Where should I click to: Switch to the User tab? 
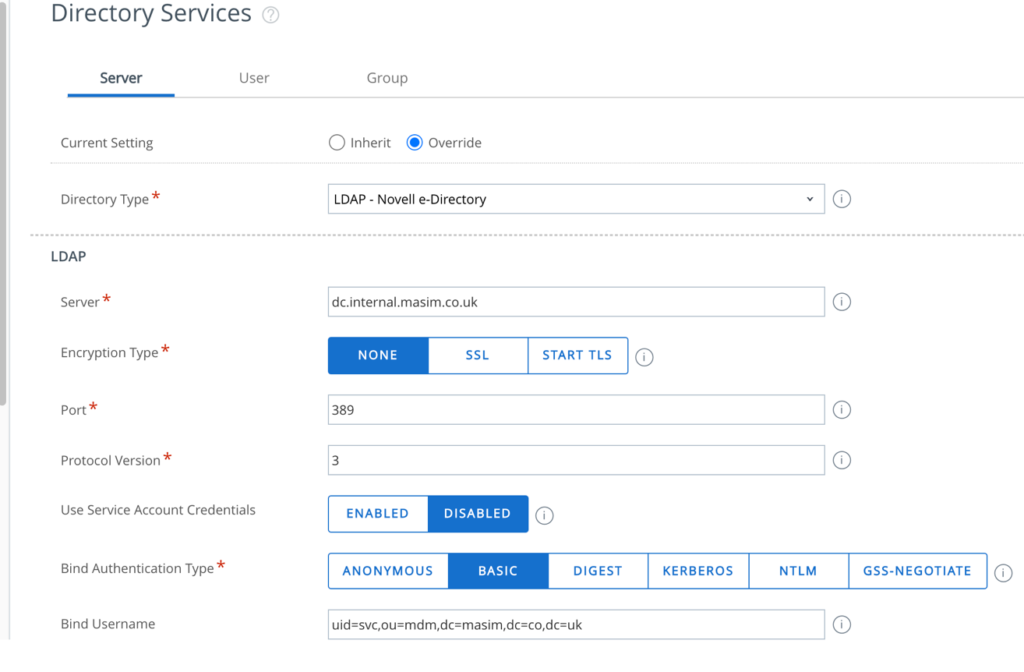click(253, 78)
